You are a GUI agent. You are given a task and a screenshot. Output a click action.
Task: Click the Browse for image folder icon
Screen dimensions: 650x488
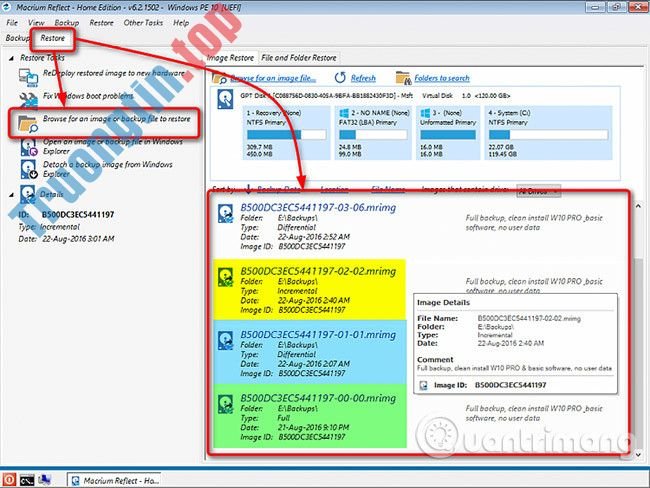(28, 124)
